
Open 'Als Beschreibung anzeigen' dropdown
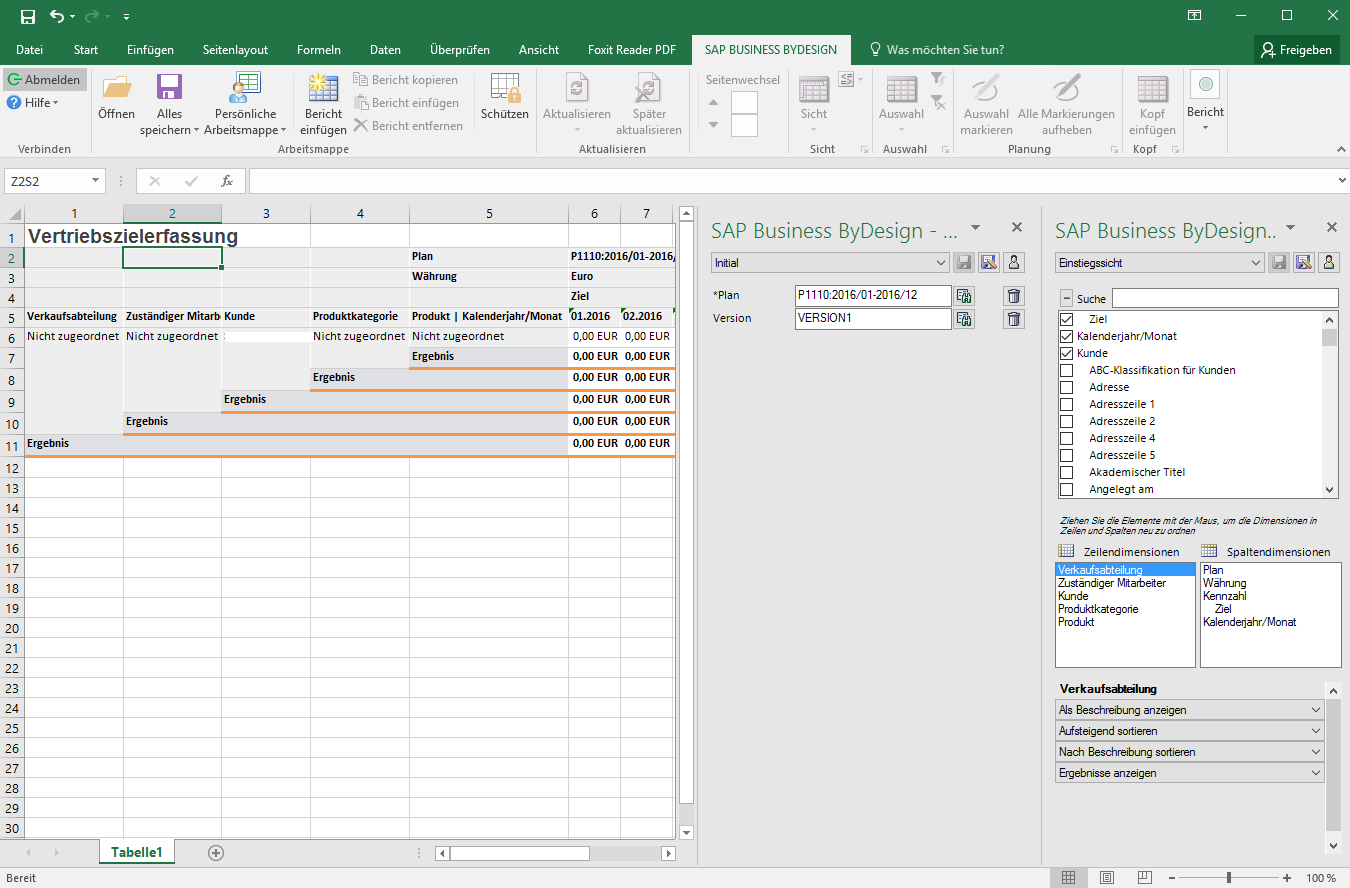tap(1190, 710)
